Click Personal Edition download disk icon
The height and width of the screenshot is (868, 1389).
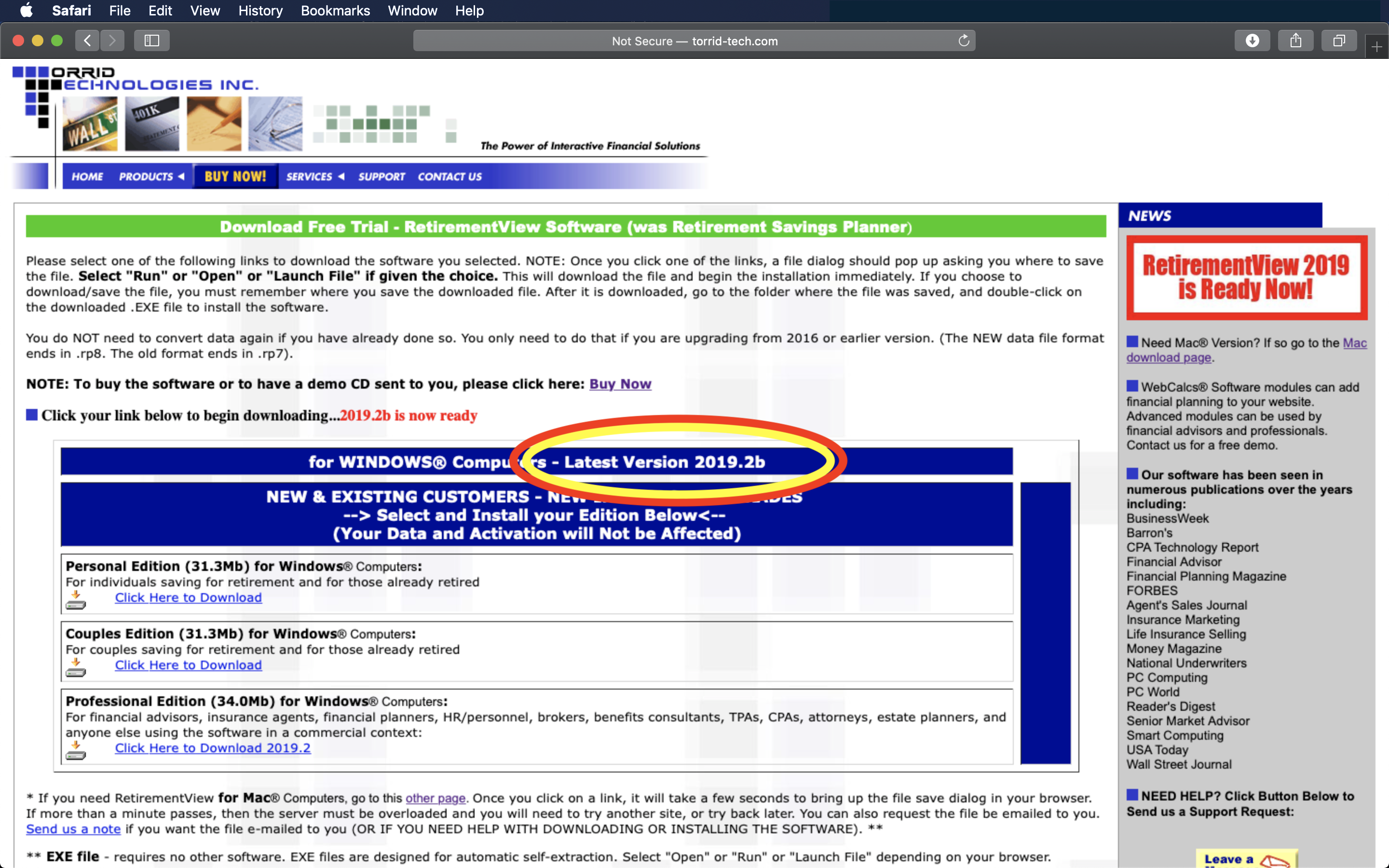tap(76, 600)
